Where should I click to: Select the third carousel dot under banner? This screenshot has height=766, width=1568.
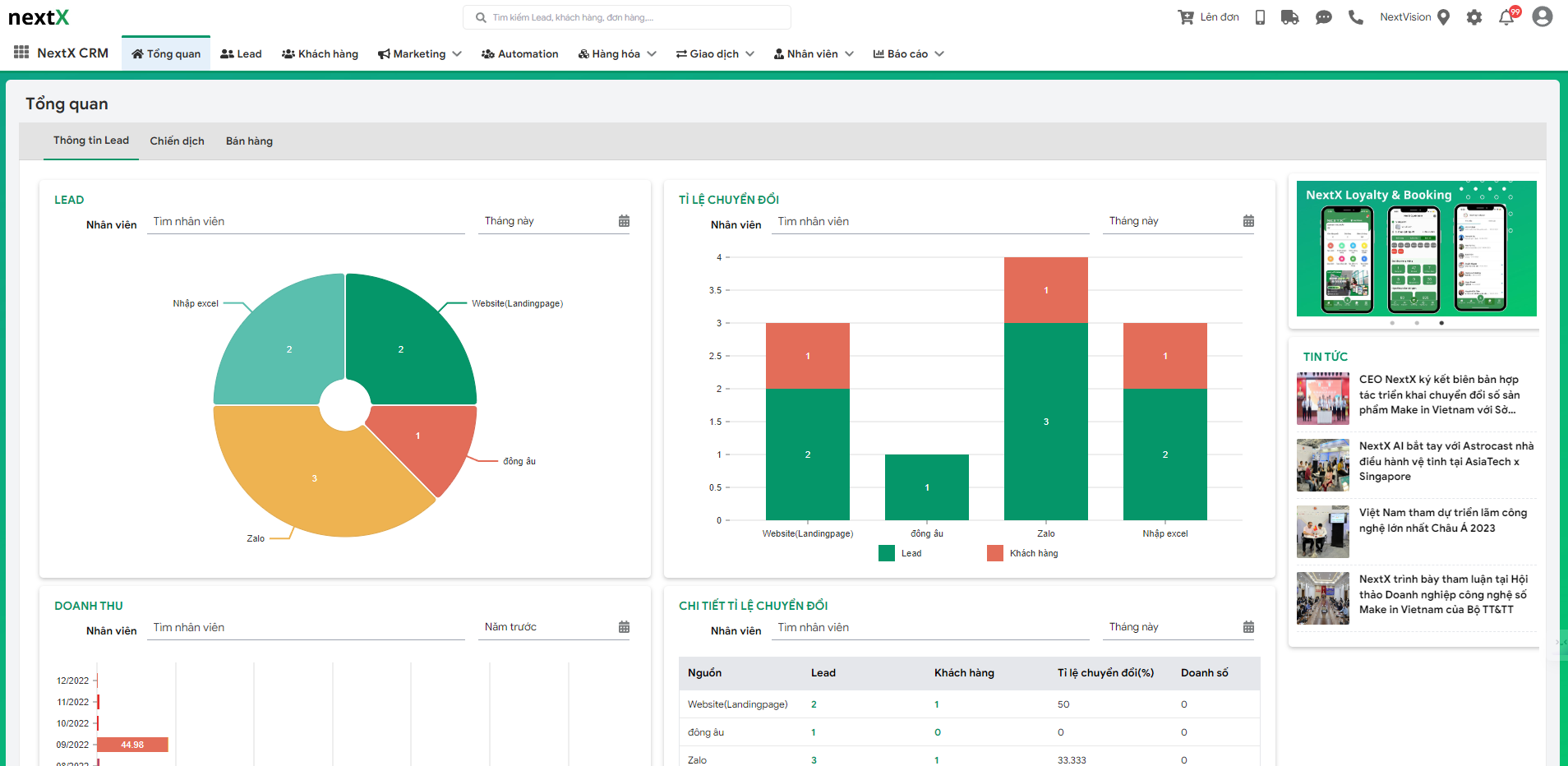pos(1441,323)
